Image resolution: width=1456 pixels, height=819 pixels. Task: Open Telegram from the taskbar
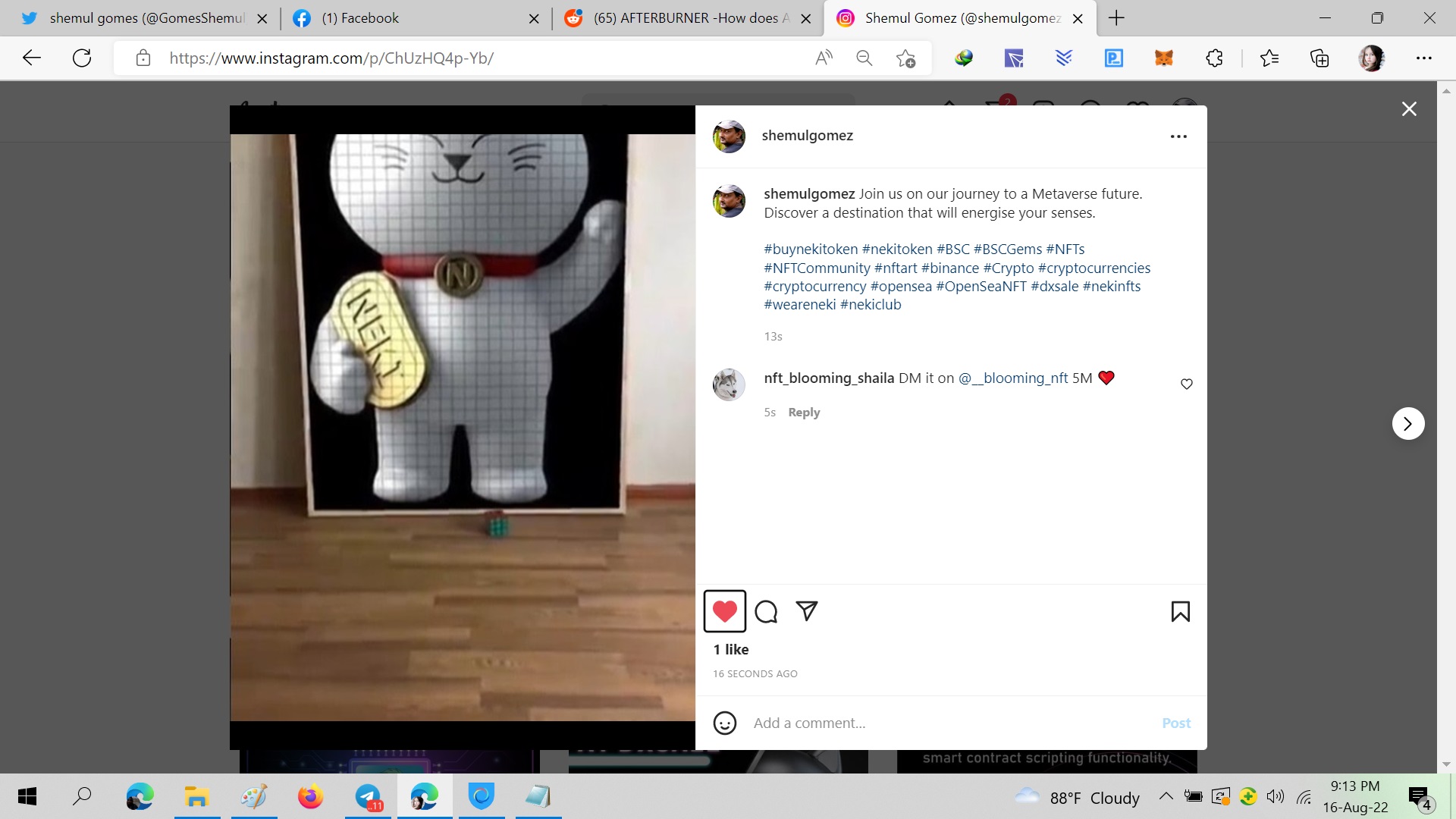pyautogui.click(x=369, y=796)
